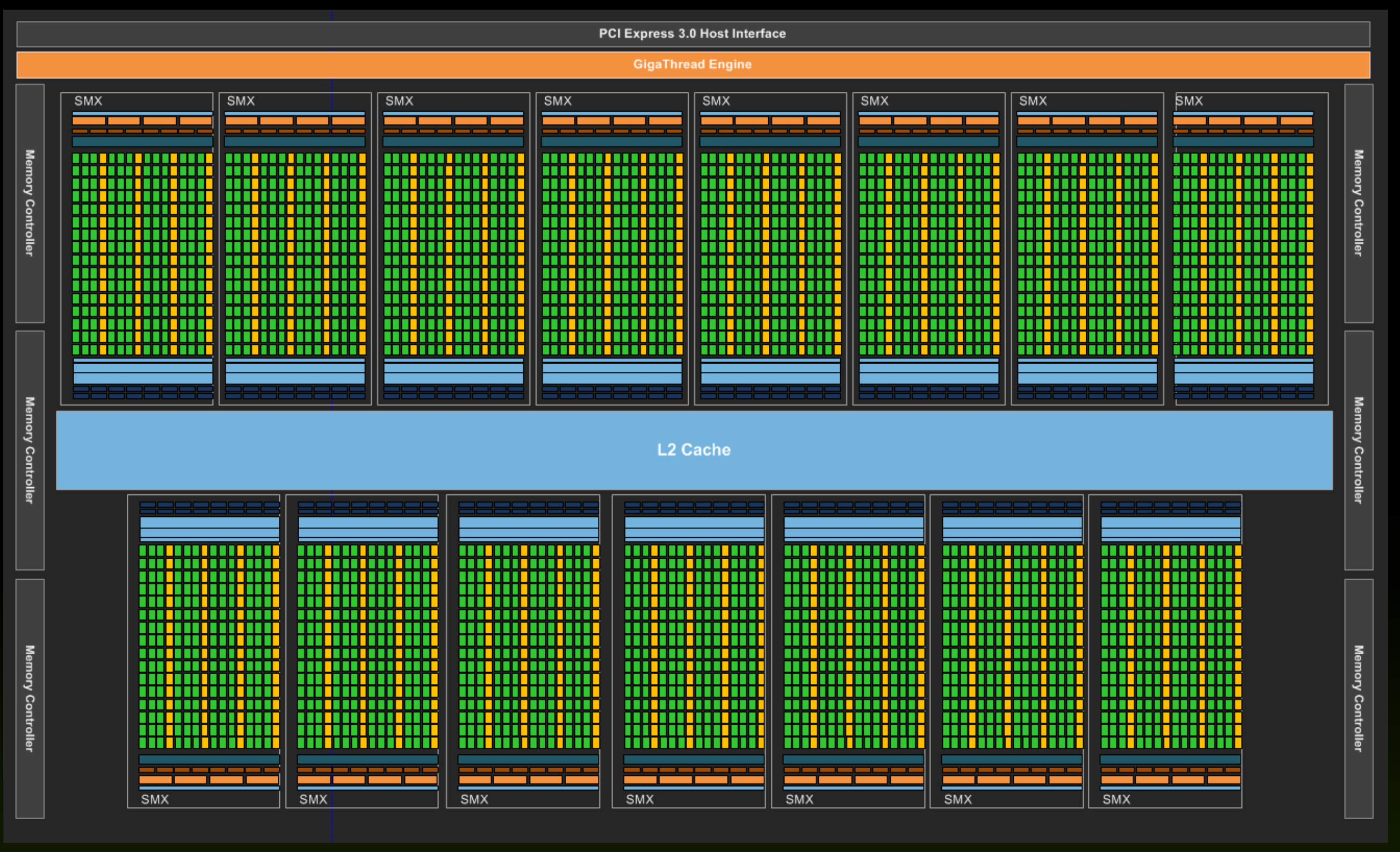1400x852 pixels.
Task: Select the last SMX label in top row
Action: tap(1189, 101)
